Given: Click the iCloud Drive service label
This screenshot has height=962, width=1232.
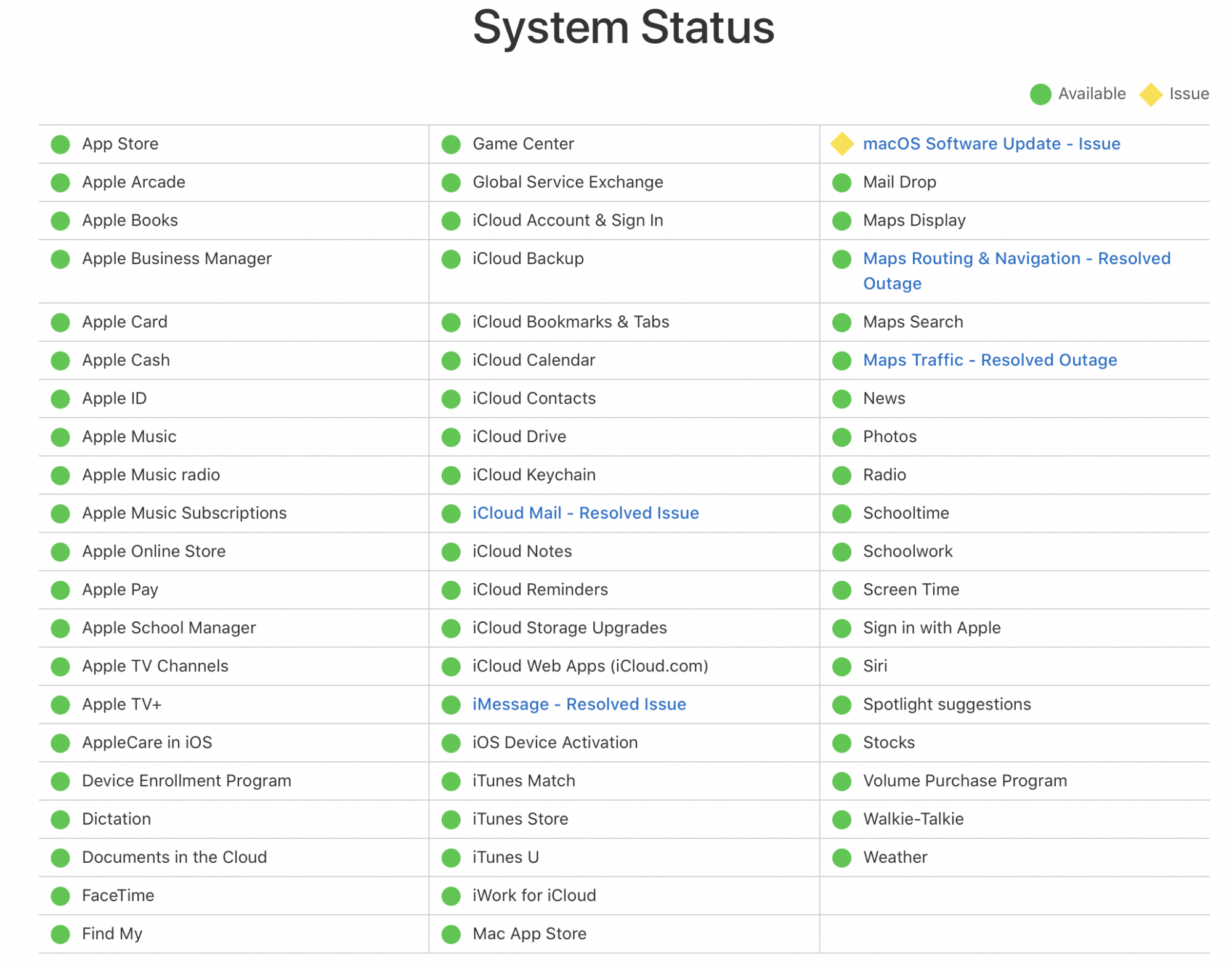Looking at the screenshot, I should point(519,437).
